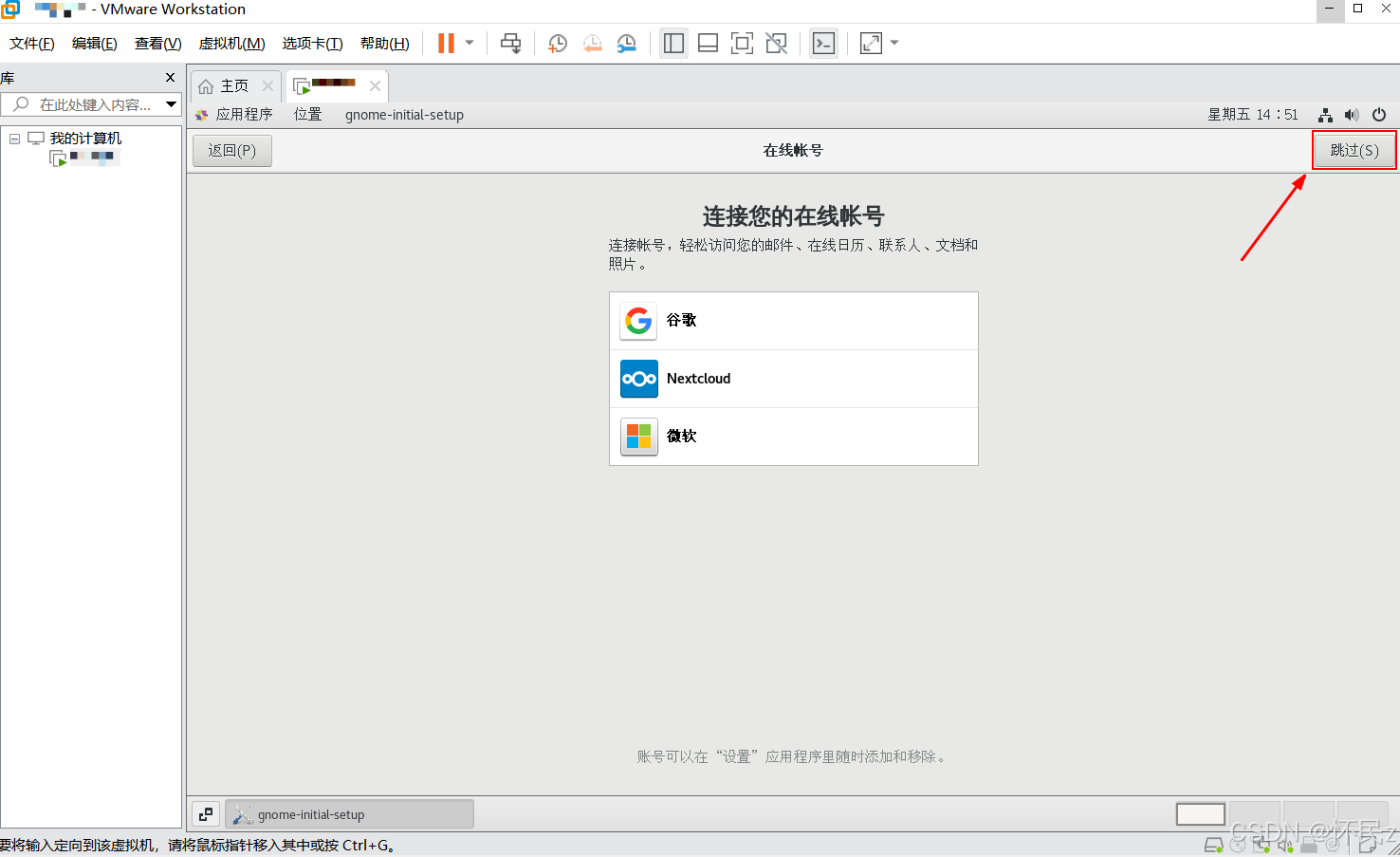The width and height of the screenshot is (1400, 857).
Task: Close the library panel
Action: (x=170, y=78)
